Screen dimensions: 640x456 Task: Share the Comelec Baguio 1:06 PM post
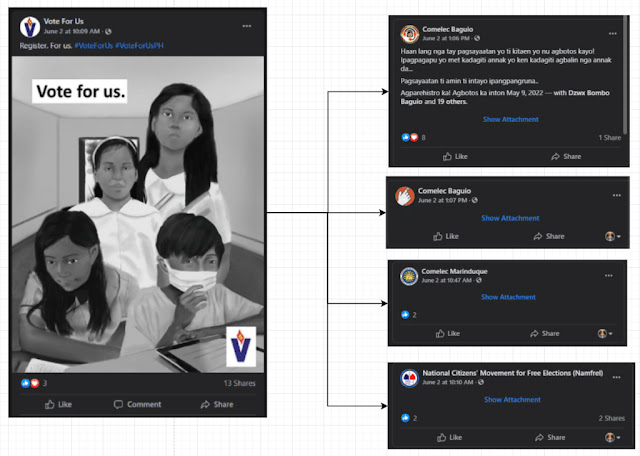(566, 156)
